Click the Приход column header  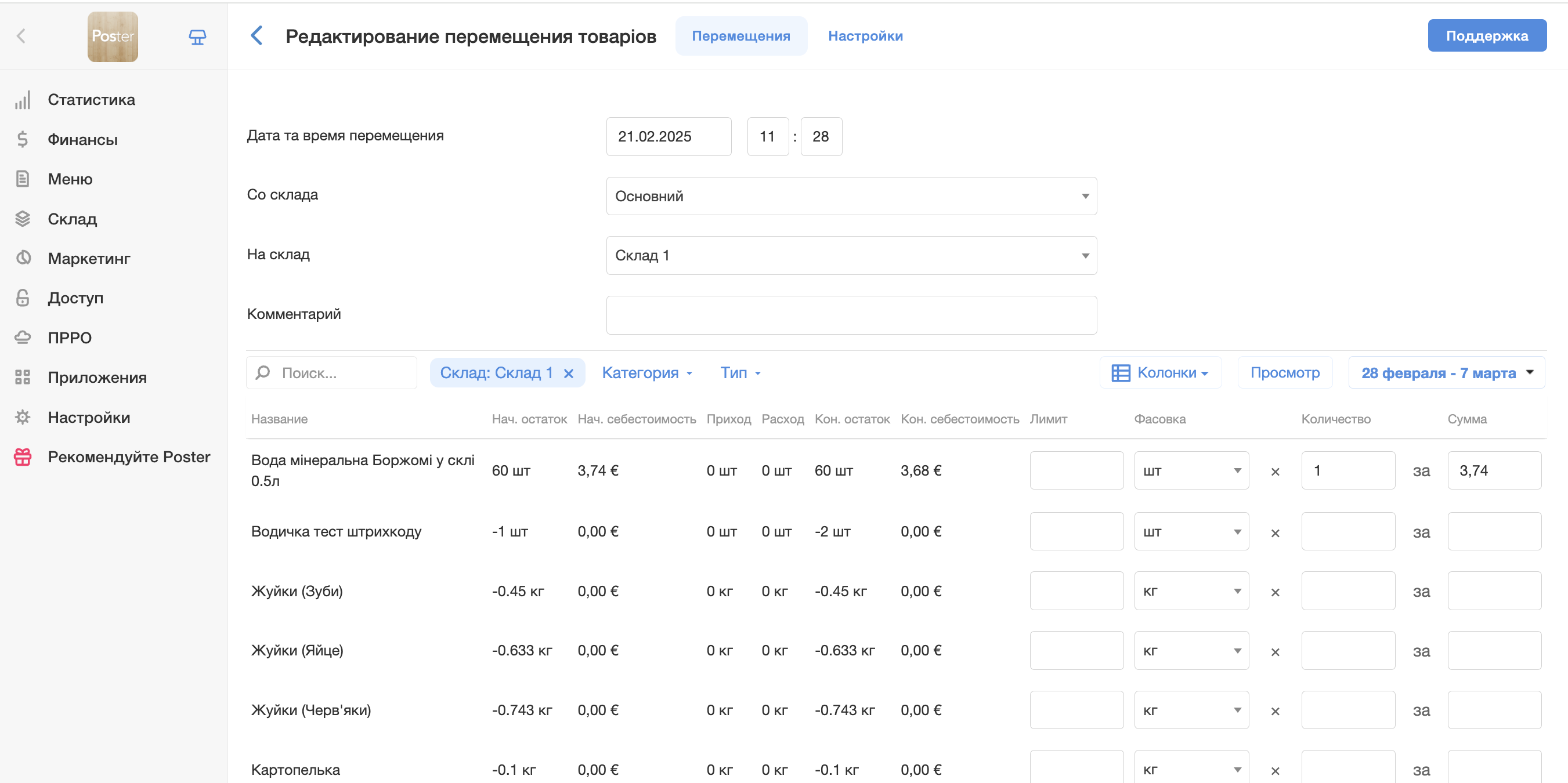click(729, 419)
